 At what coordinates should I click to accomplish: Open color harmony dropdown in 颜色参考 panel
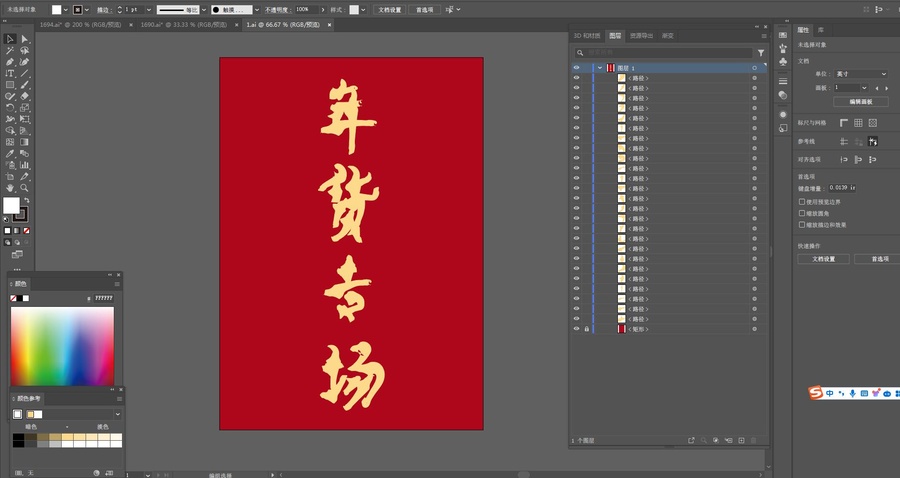tap(118, 414)
